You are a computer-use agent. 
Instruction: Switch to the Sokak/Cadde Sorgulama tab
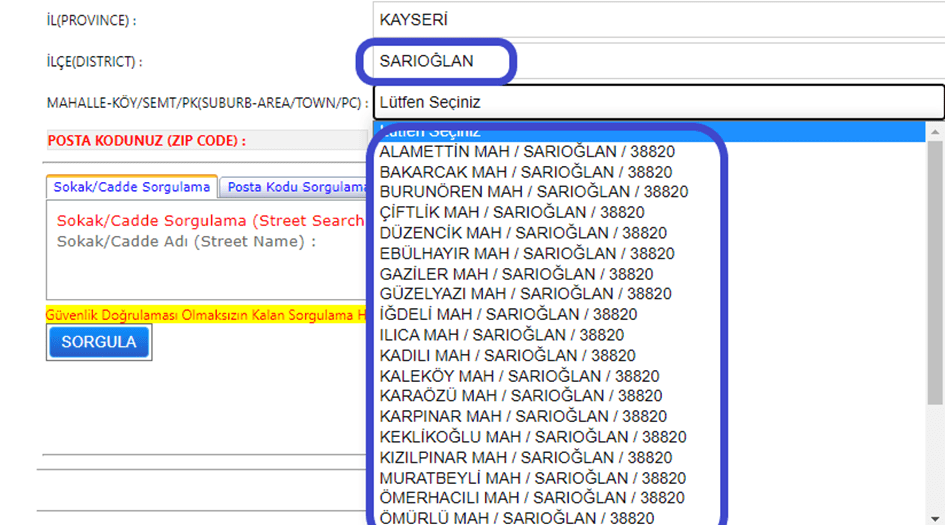point(133,187)
